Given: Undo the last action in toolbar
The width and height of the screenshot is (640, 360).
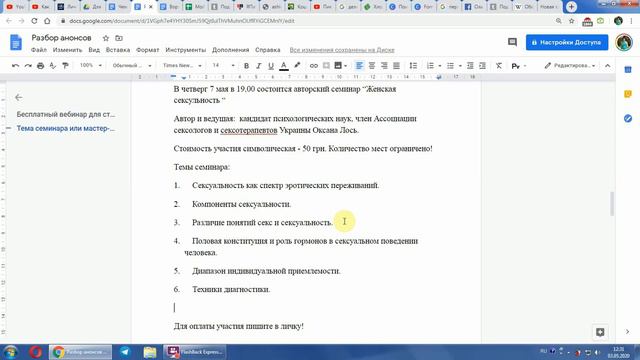Looking at the screenshot, I should pos(16,66).
